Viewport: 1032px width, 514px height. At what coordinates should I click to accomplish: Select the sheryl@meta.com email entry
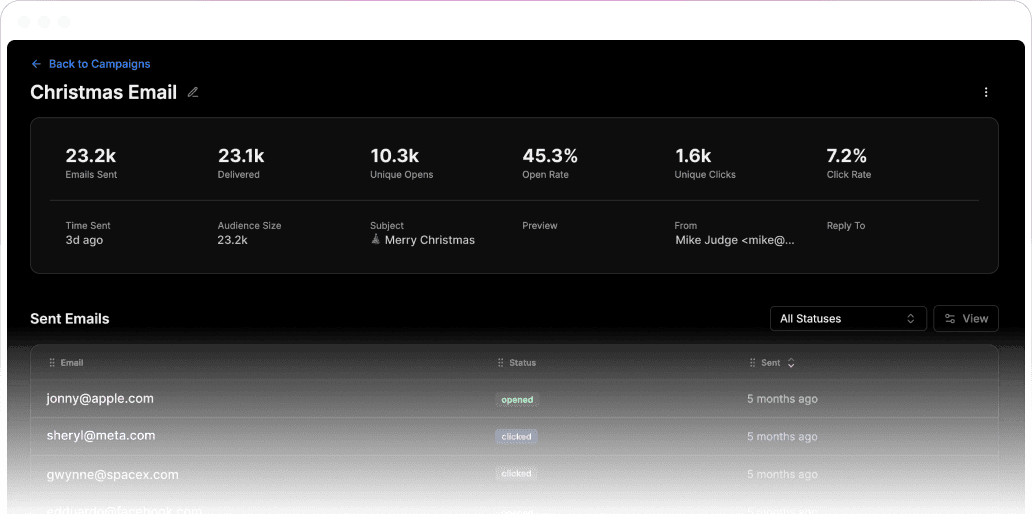pyautogui.click(x=101, y=436)
